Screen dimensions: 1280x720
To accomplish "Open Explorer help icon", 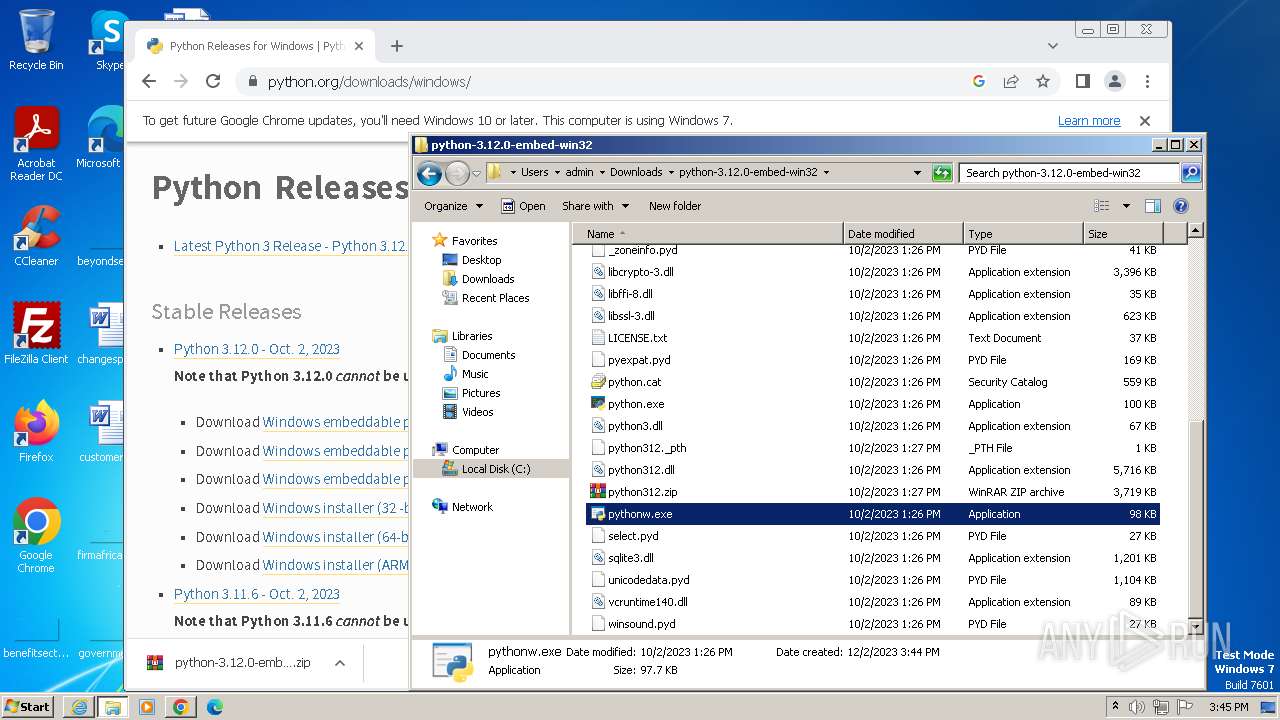I will tap(1180, 206).
